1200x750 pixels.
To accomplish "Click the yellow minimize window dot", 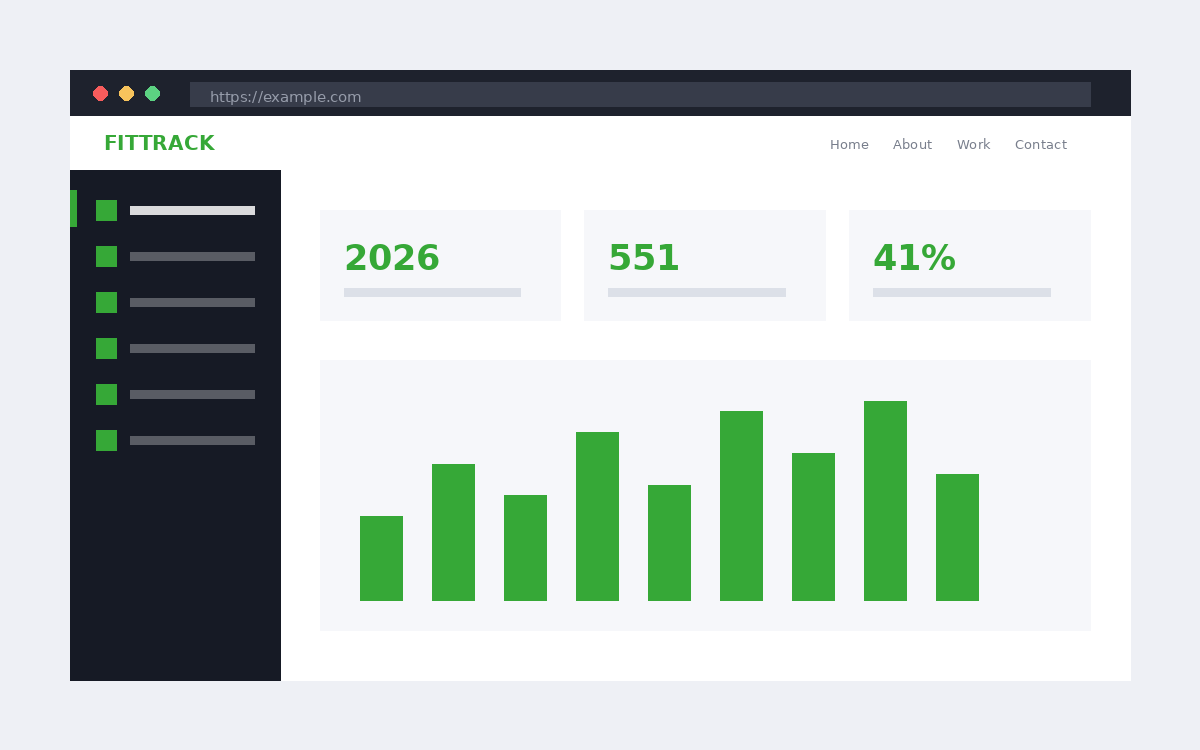I will click(x=126, y=93).
